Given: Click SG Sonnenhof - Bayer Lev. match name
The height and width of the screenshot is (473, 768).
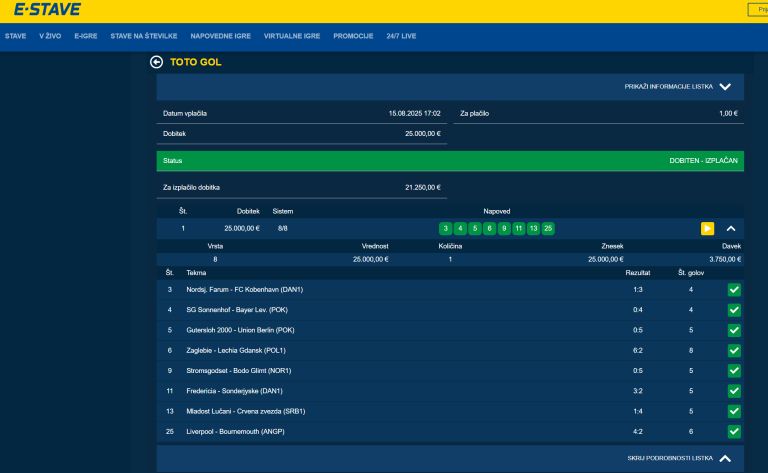Looking at the screenshot, I should (237, 310).
